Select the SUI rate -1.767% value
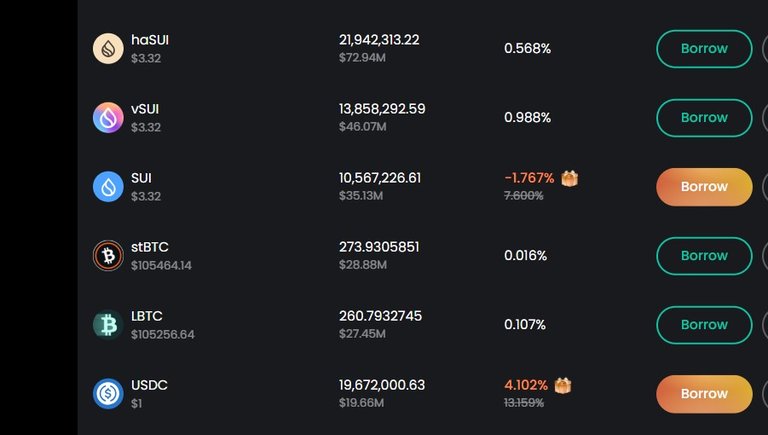This screenshot has width=768, height=435. (x=529, y=178)
